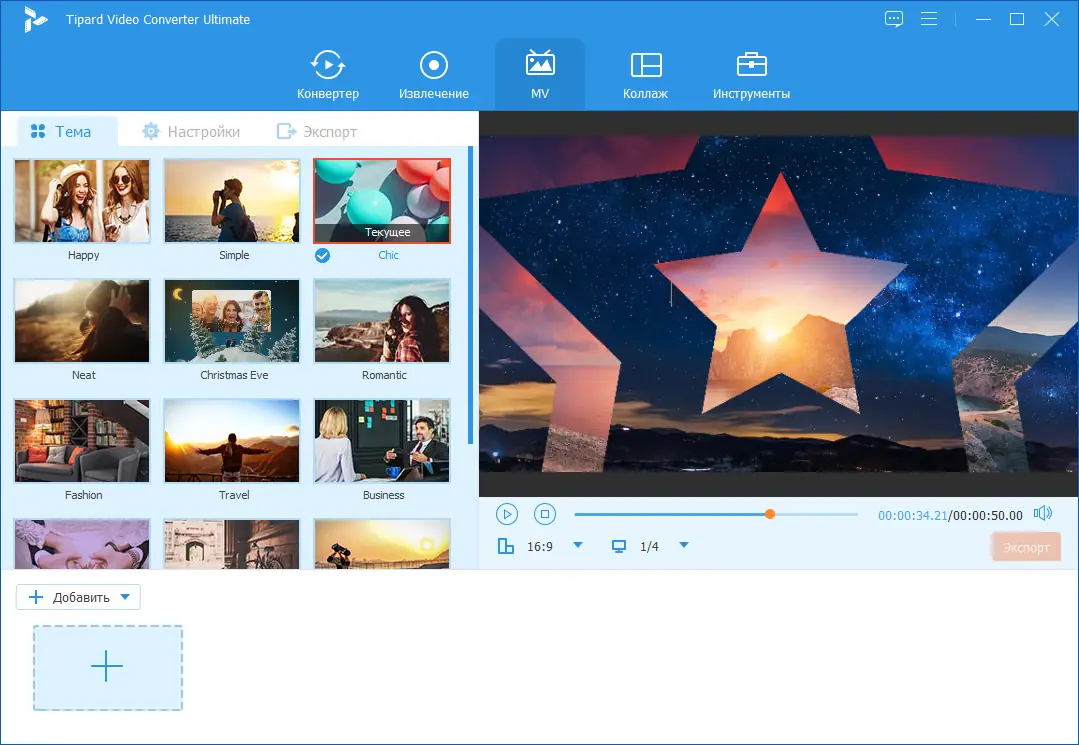Click the Добавить button

(78, 597)
